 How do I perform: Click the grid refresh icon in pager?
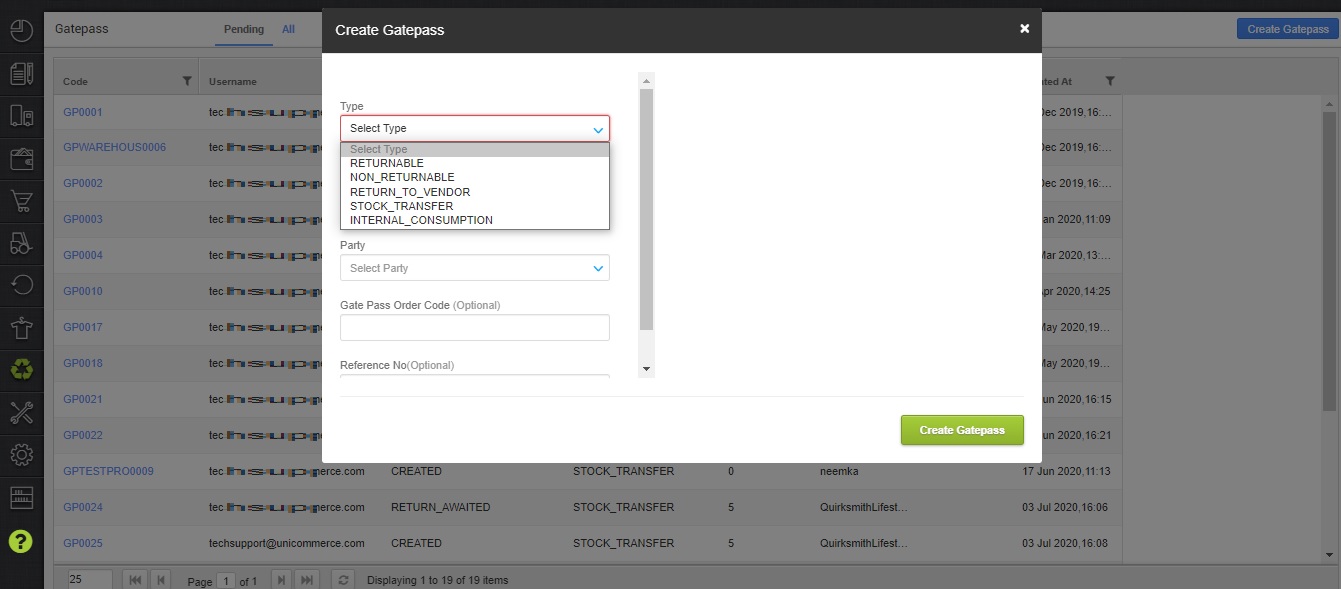(x=343, y=580)
